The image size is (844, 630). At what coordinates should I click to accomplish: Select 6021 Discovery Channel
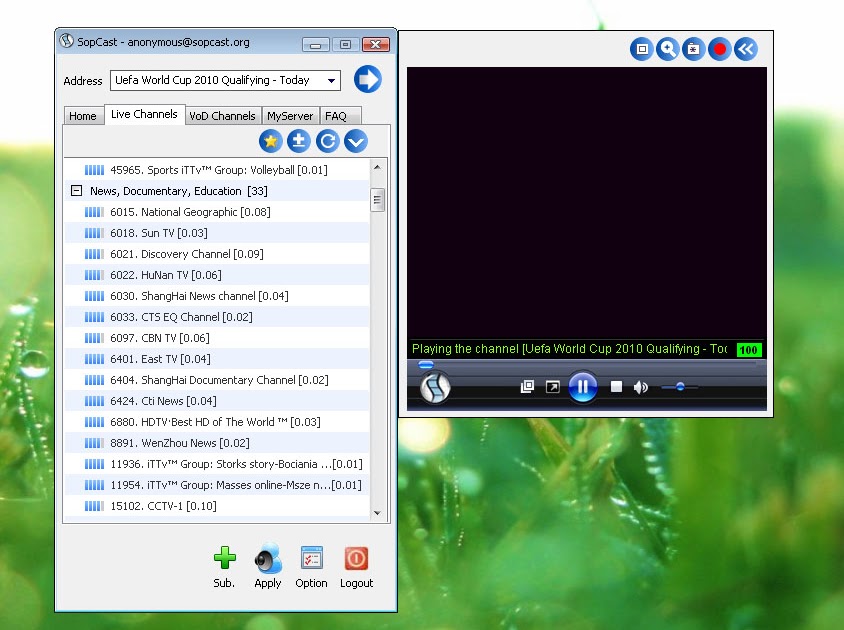(217, 254)
